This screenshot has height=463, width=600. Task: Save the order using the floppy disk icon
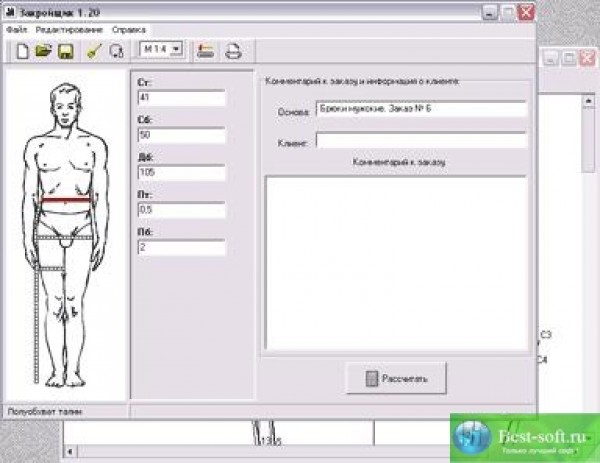66,51
